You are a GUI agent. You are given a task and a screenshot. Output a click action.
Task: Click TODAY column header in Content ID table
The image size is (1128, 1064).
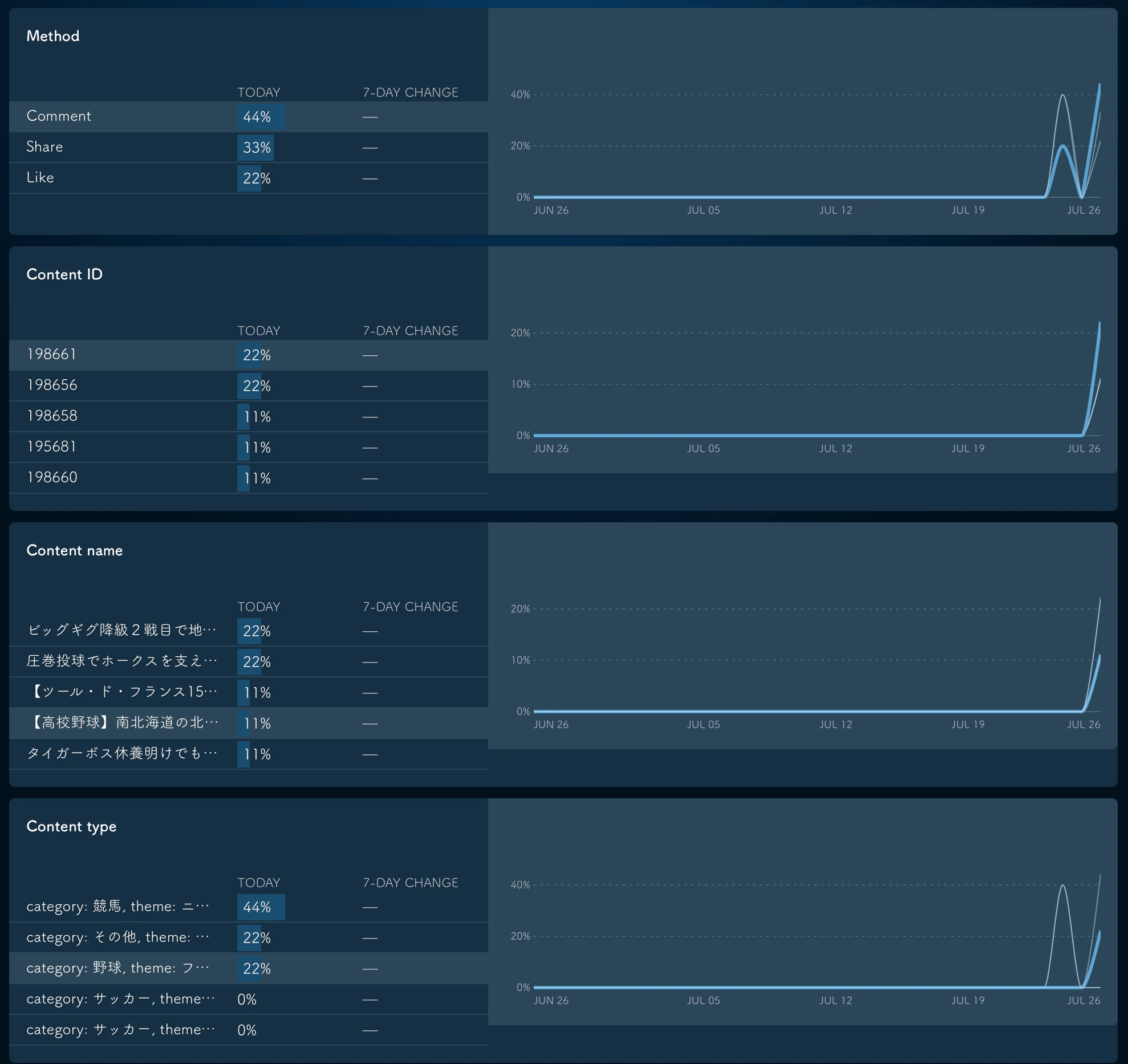pyautogui.click(x=259, y=331)
